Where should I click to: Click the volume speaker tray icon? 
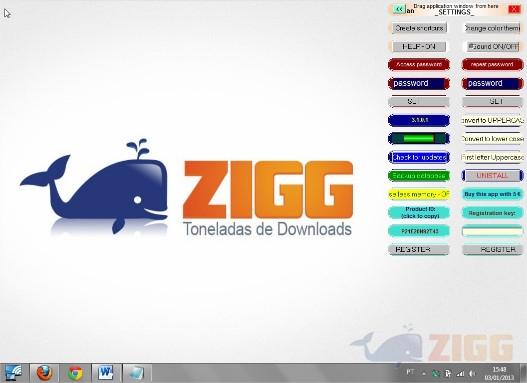(x=472, y=373)
